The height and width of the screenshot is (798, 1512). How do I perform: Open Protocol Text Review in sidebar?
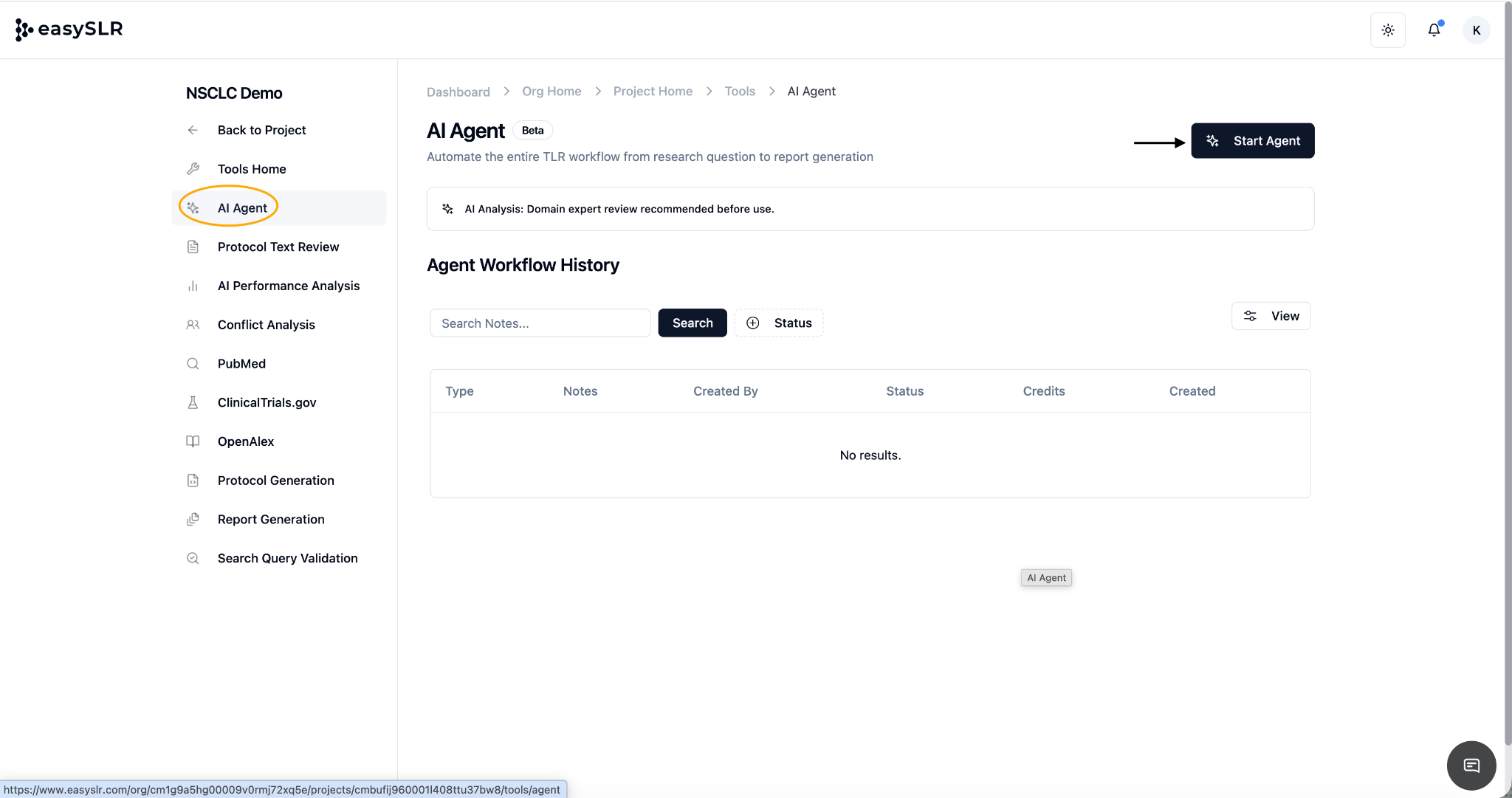click(278, 247)
